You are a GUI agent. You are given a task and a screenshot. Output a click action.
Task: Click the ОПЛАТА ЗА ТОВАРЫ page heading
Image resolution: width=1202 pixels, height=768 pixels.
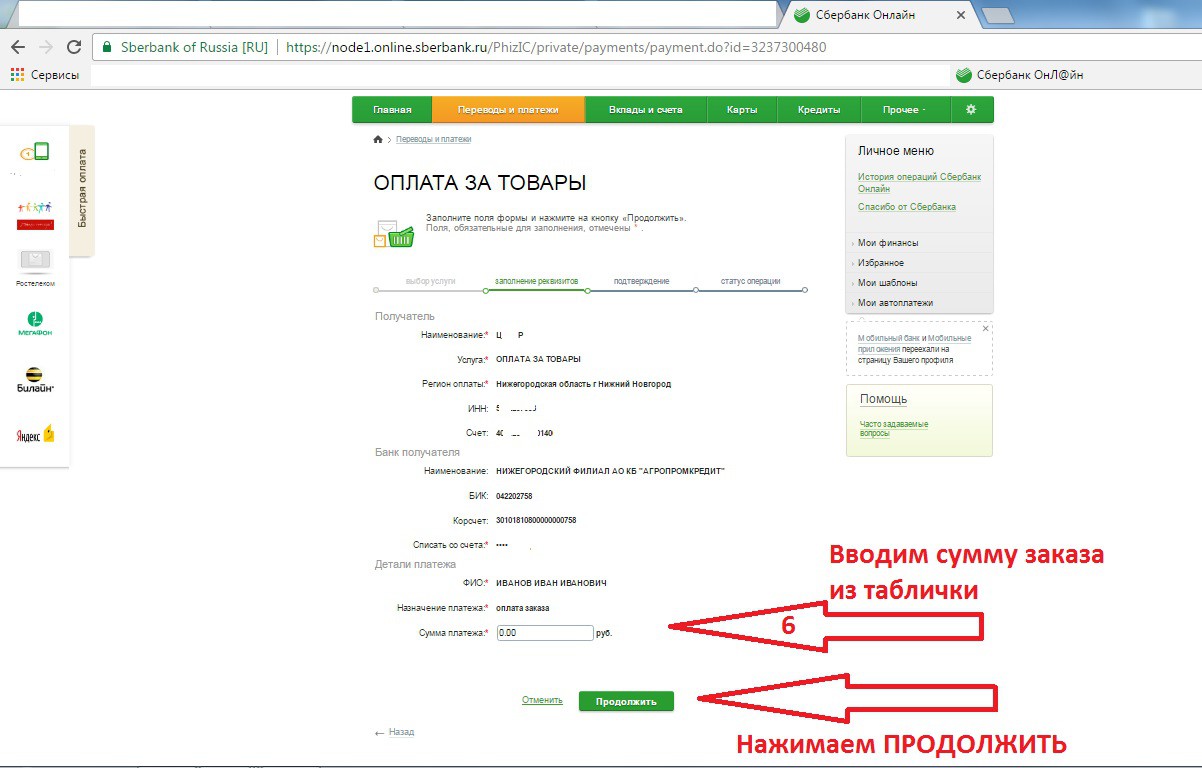480,183
